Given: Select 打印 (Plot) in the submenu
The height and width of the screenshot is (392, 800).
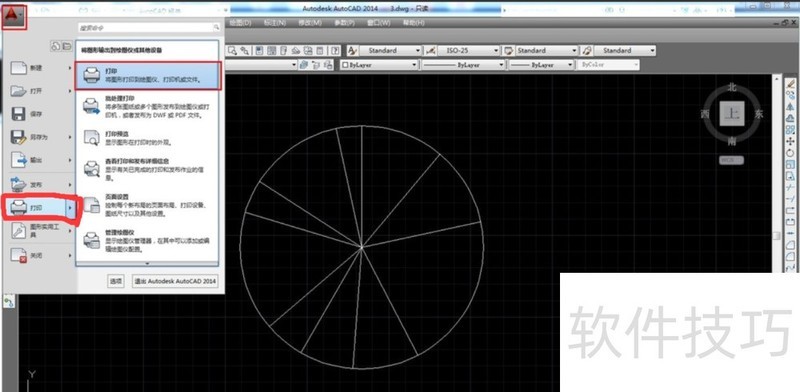Looking at the screenshot, I should pos(148,76).
